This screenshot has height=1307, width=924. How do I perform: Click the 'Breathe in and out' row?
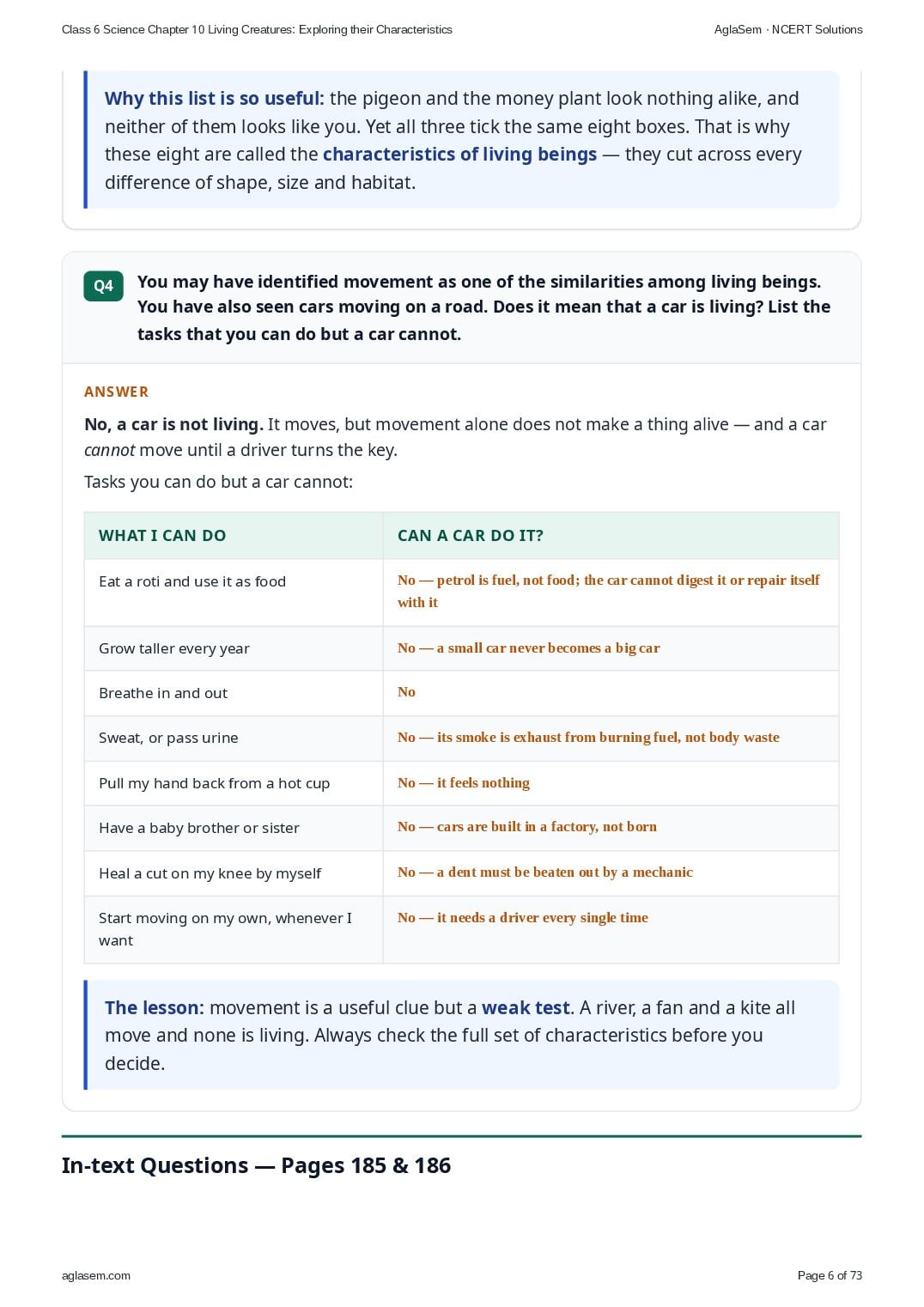point(461,693)
